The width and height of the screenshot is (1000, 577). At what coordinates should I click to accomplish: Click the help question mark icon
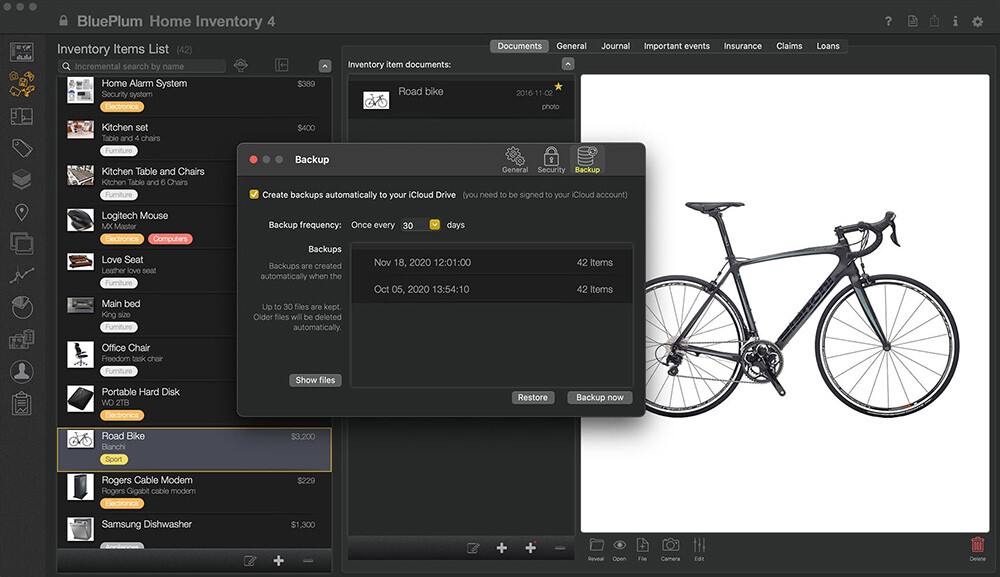click(888, 21)
